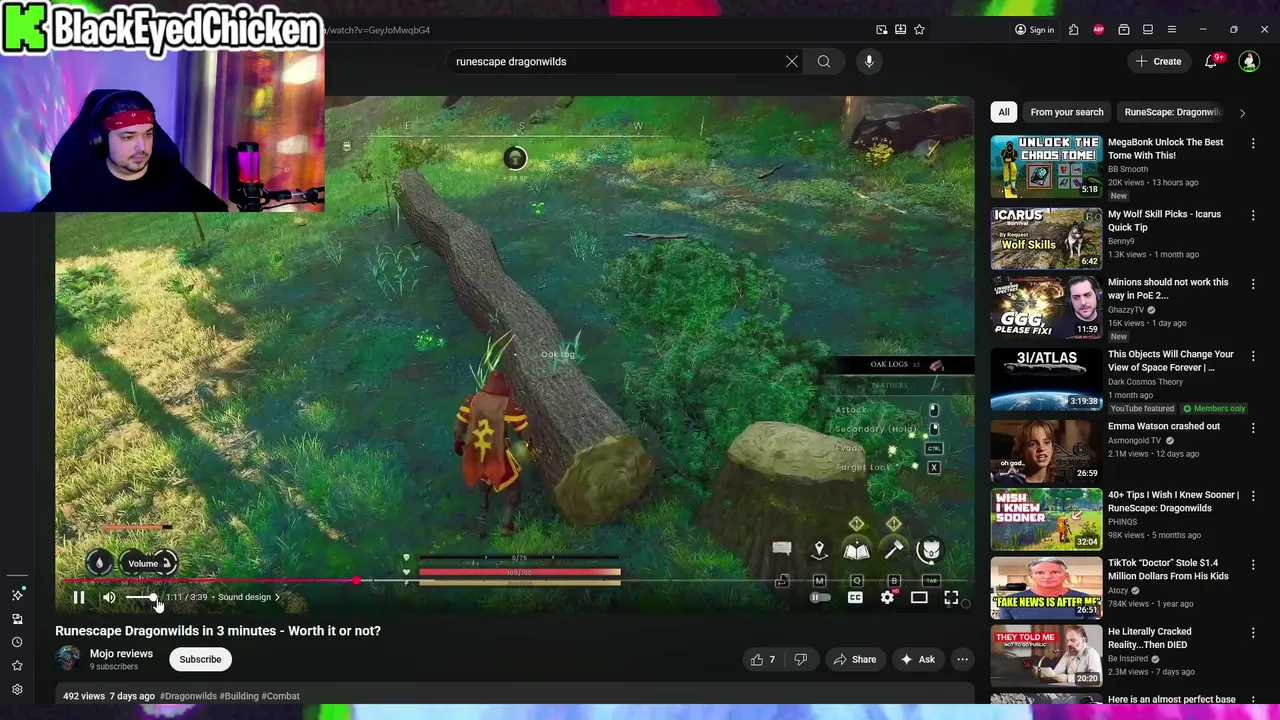Image resolution: width=1280 pixels, height=720 pixels.
Task: Open options for Minions PoE video
Action: click(x=1253, y=284)
